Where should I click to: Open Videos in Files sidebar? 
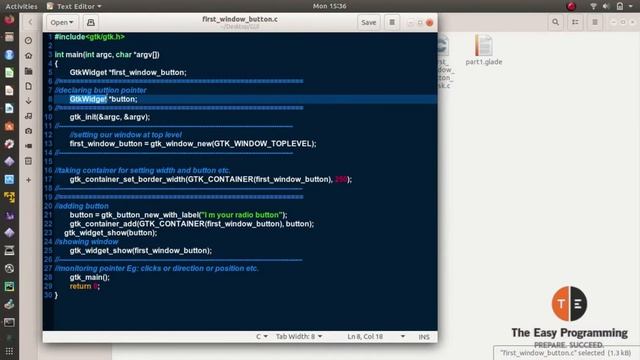point(28,146)
